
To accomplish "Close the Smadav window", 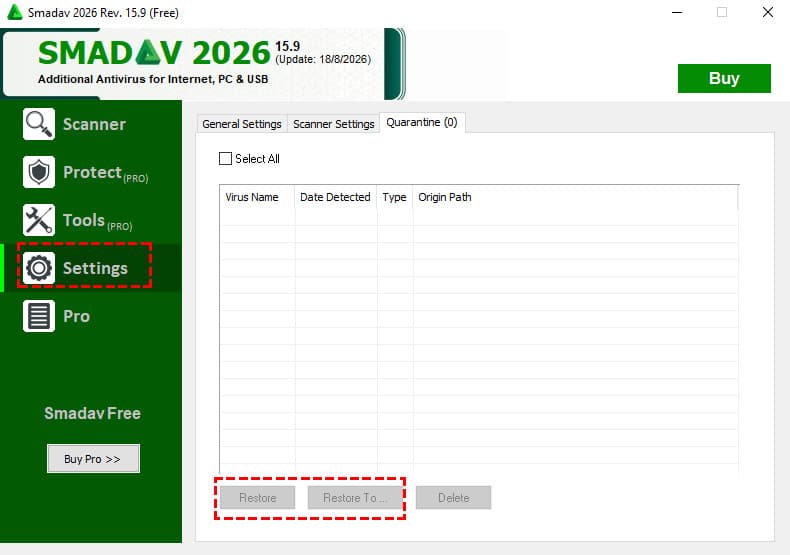I will tap(768, 12).
